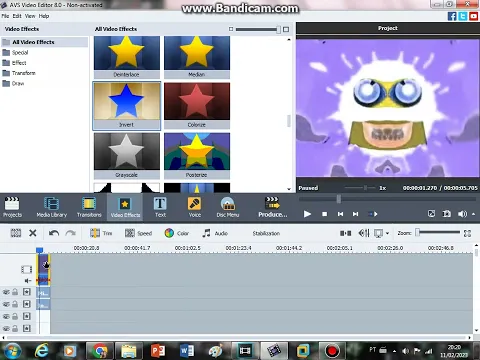The height and width of the screenshot is (360, 480).
Task: Adjust the effects thumbnail size slider
Action: tap(278, 29)
